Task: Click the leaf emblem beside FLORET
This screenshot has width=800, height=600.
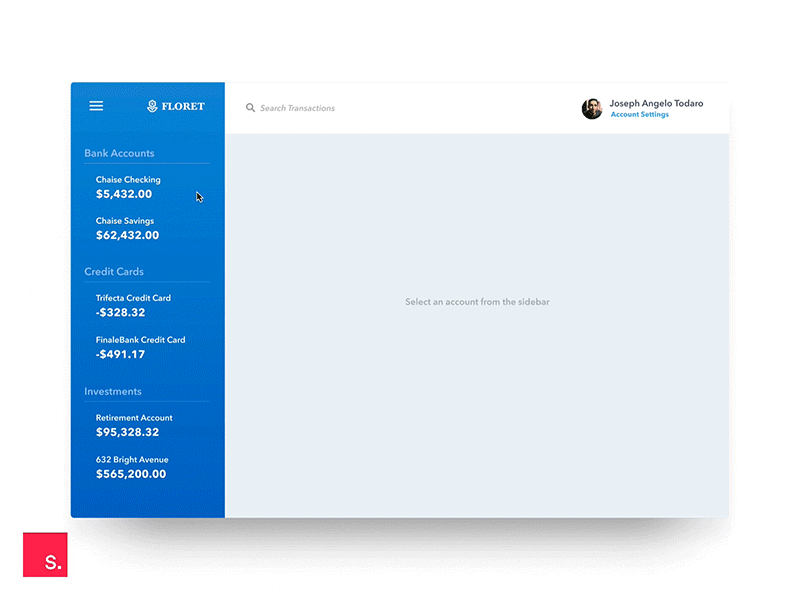Action: (152, 105)
